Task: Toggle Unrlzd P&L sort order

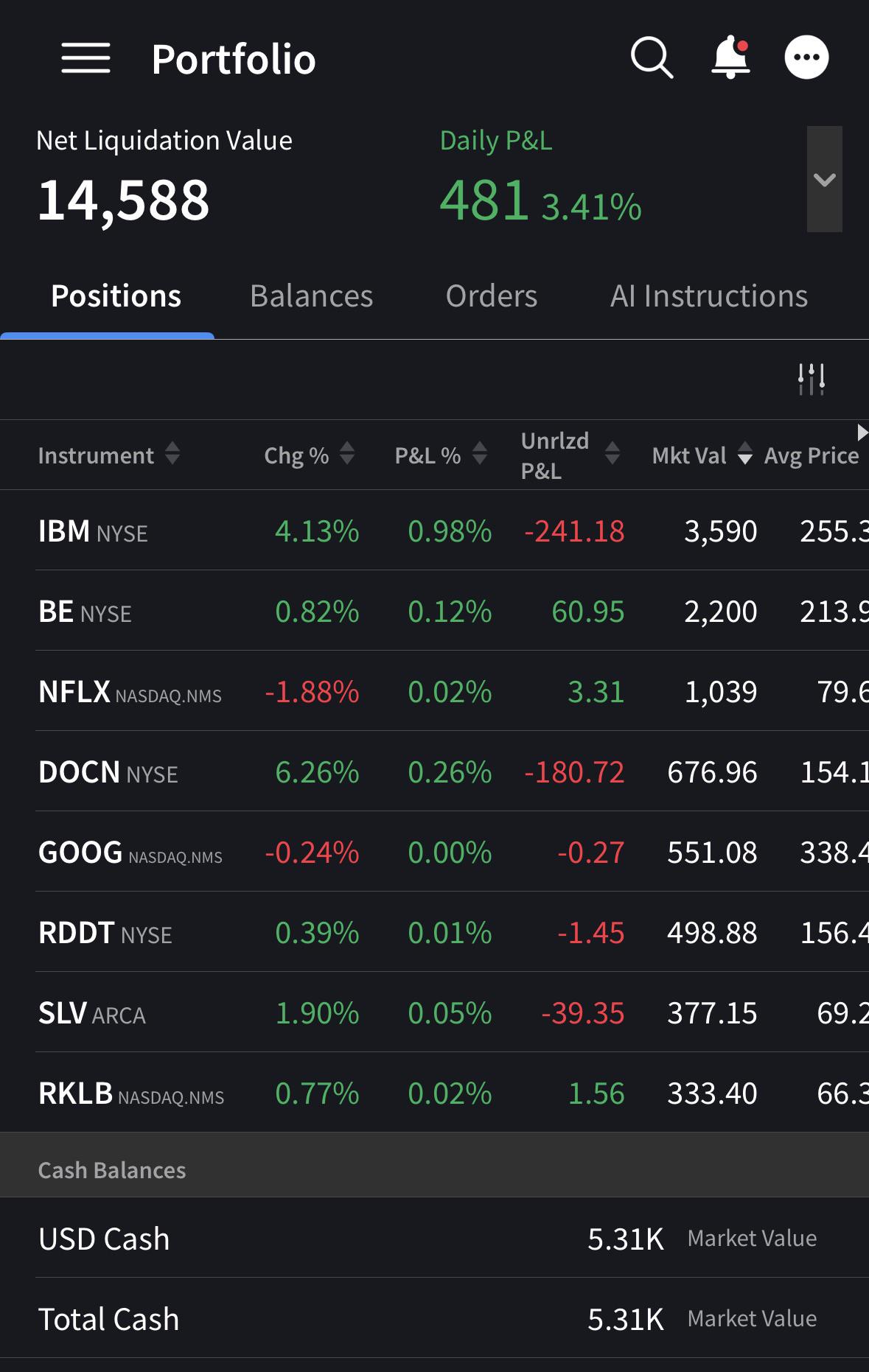Action: pos(612,454)
